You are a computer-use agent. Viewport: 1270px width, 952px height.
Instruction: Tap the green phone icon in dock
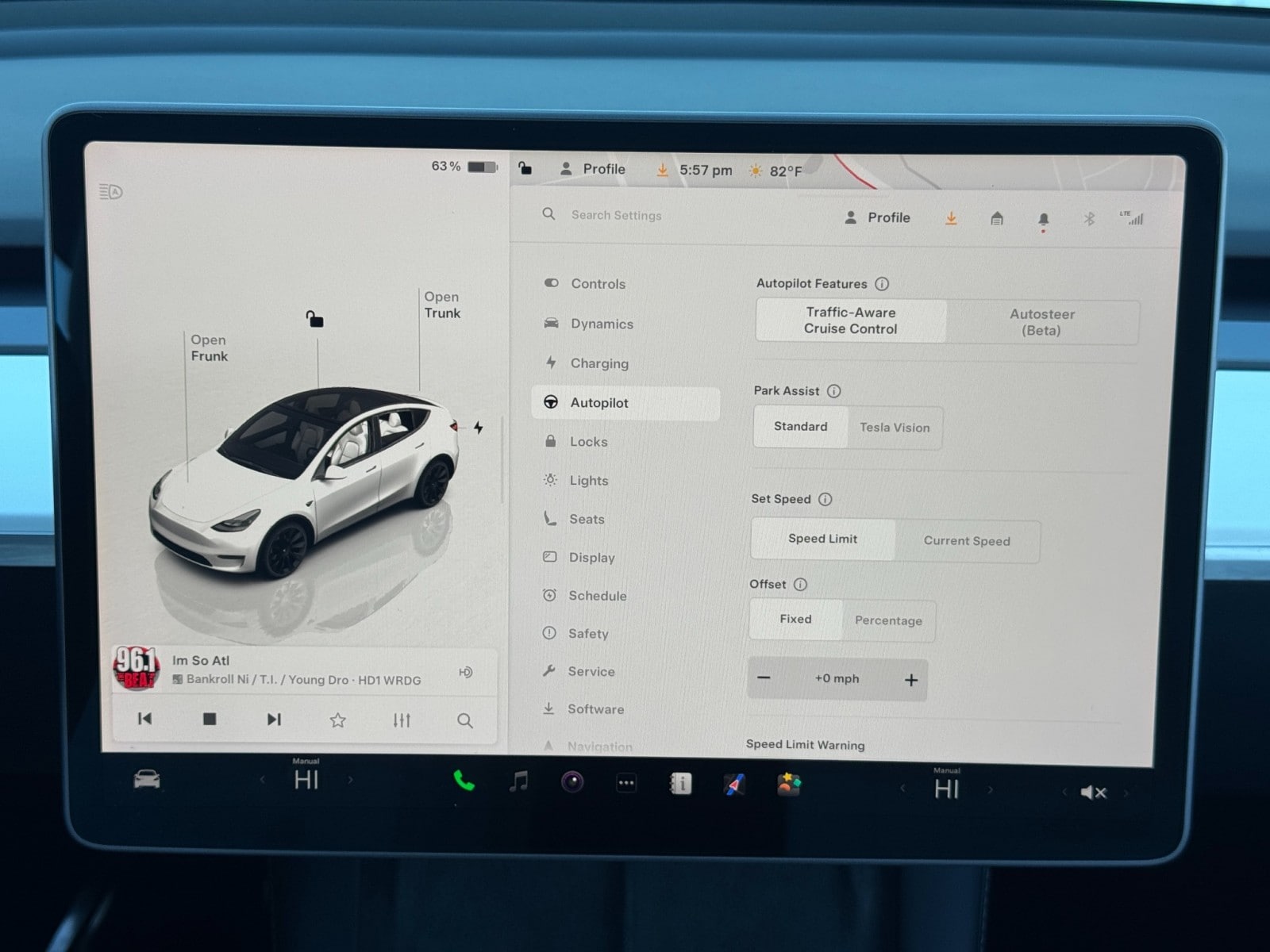[x=464, y=781]
